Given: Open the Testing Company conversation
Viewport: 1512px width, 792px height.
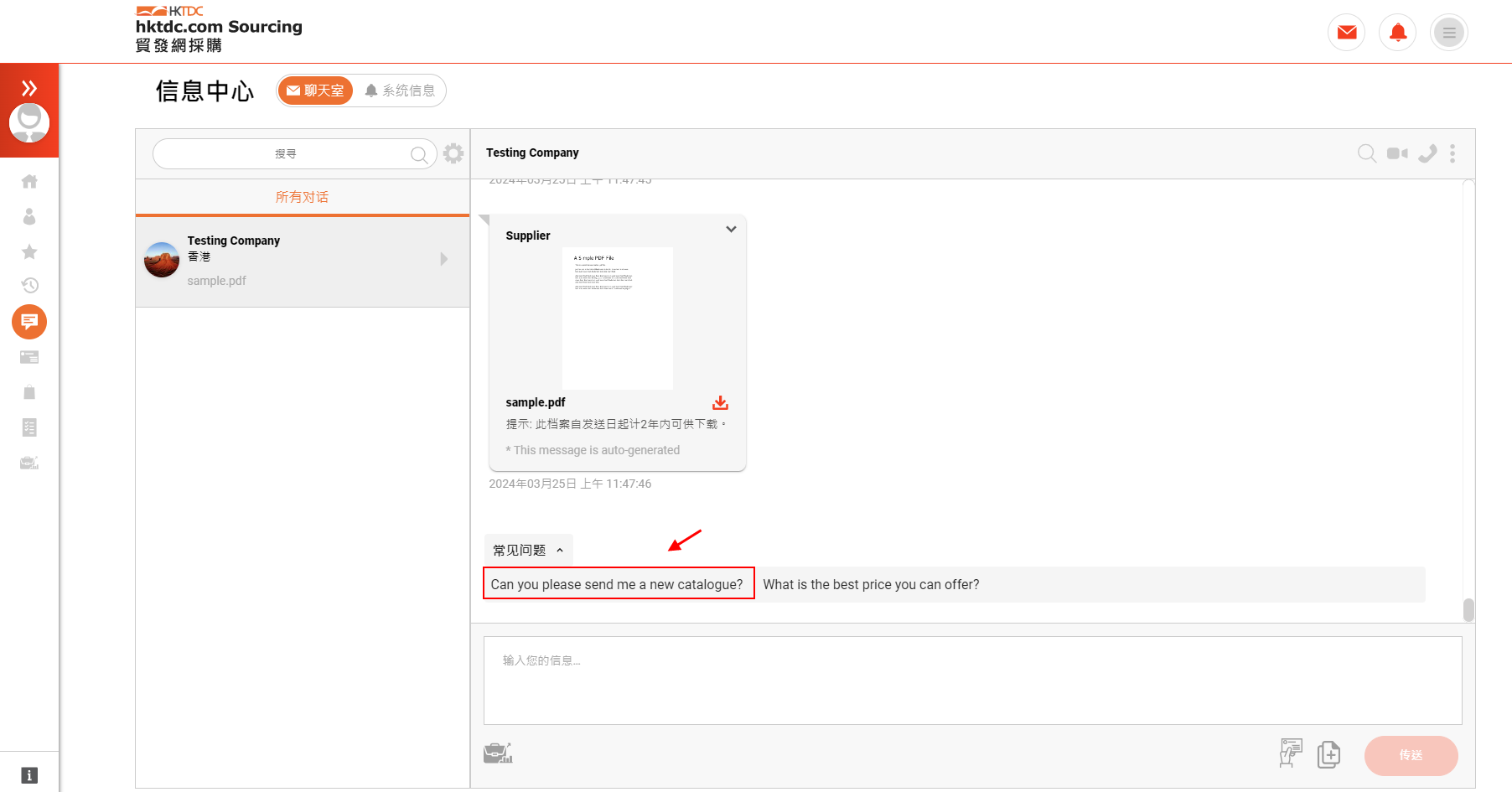Looking at the screenshot, I should click(x=302, y=261).
